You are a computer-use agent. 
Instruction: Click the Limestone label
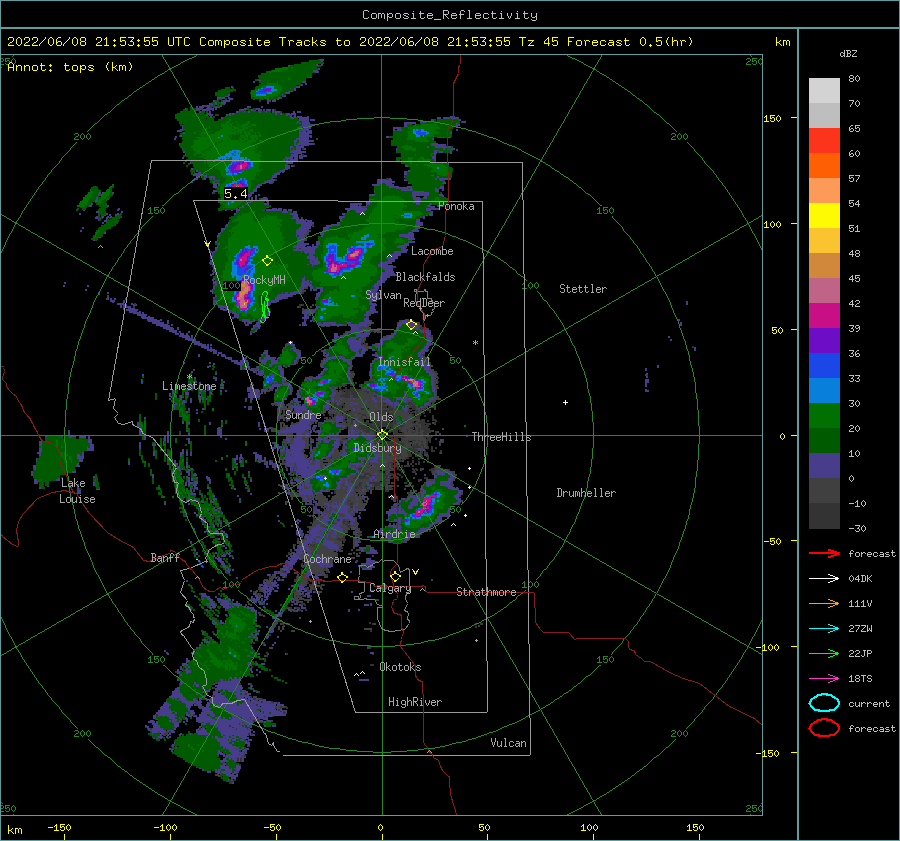pyautogui.click(x=189, y=386)
